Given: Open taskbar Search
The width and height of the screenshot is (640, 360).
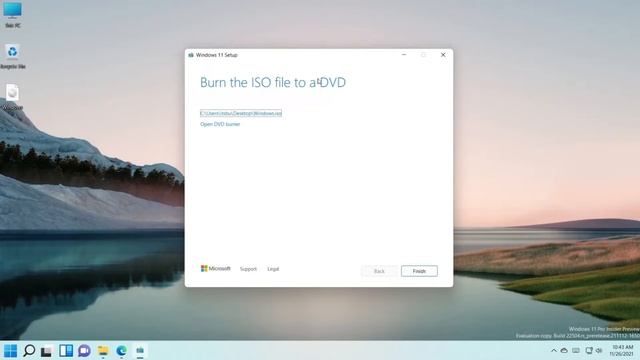Looking at the screenshot, I should [29, 351].
